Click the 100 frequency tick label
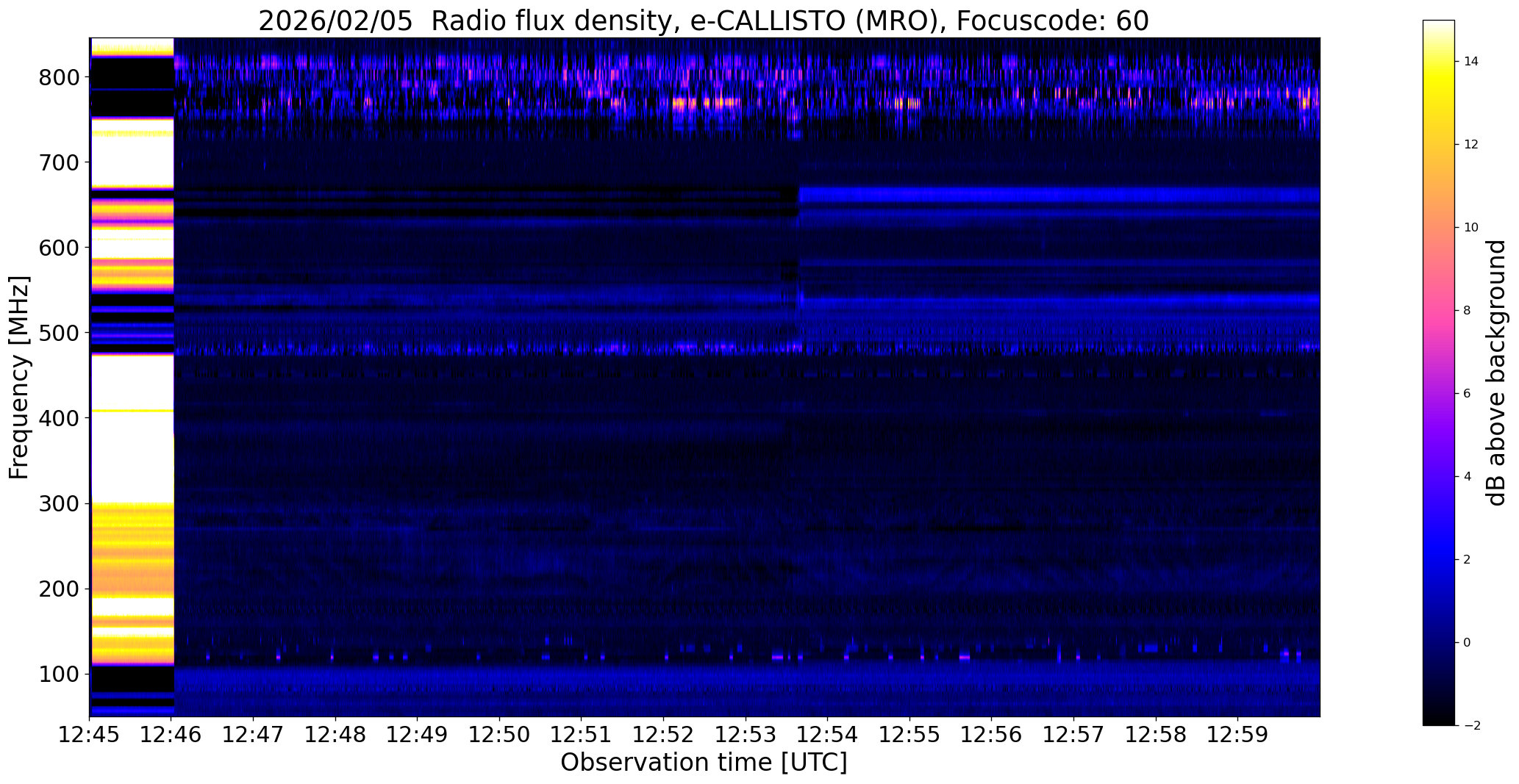Image resolution: width=1519 pixels, height=784 pixels. (x=59, y=674)
